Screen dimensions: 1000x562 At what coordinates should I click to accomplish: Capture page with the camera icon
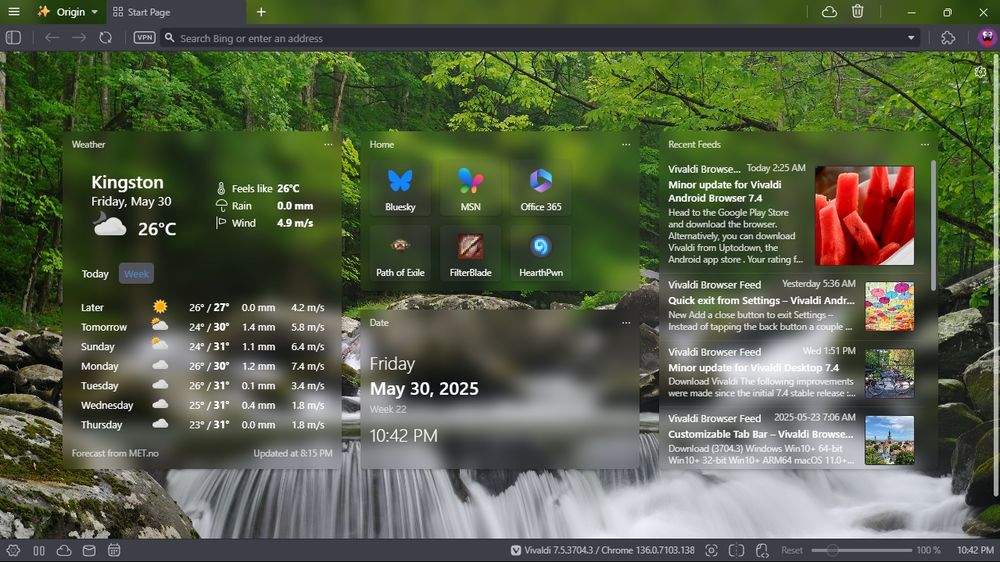click(711, 551)
